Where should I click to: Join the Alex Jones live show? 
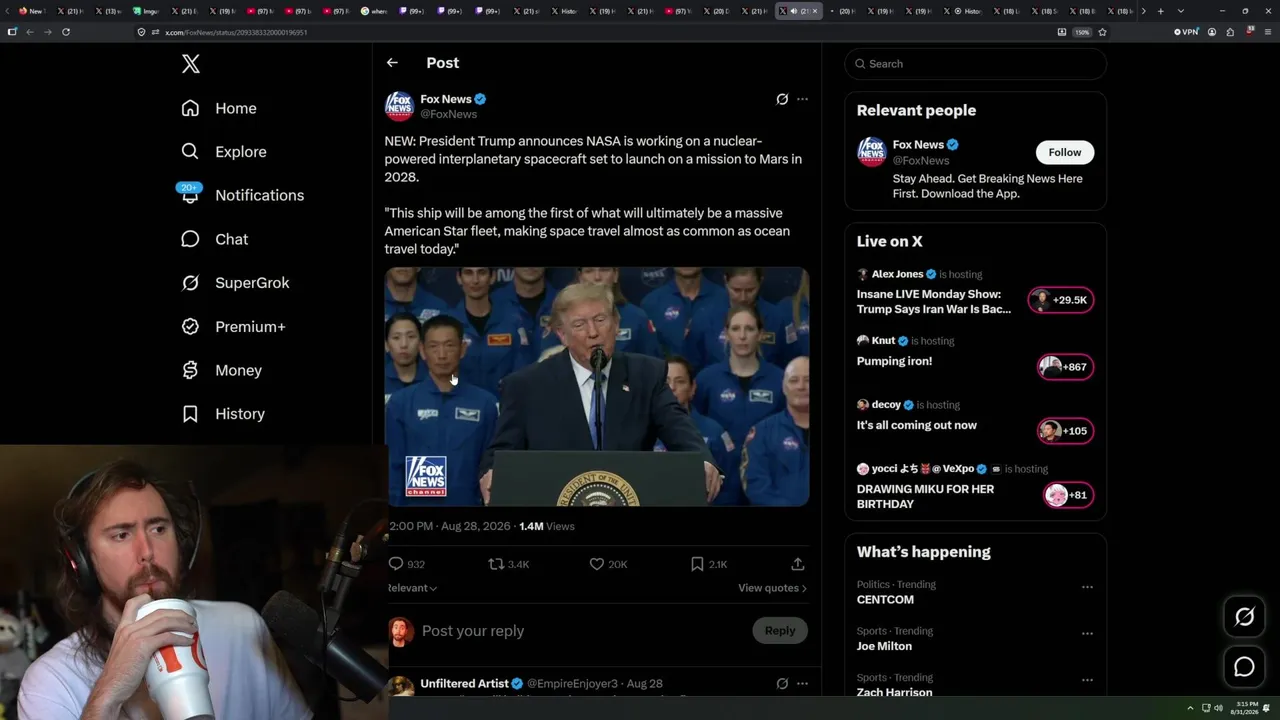pyautogui.click(x=934, y=302)
